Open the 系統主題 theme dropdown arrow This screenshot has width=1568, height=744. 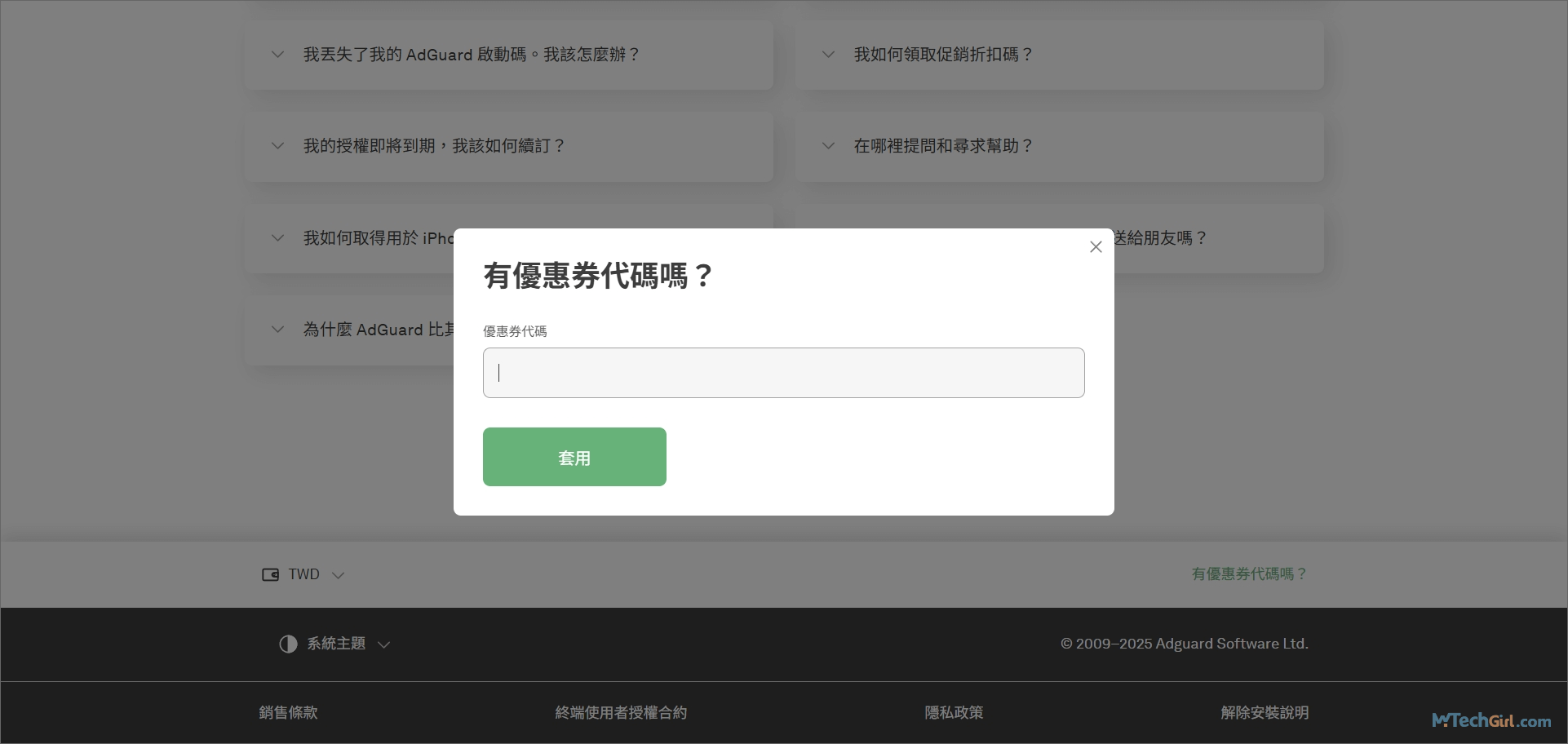click(x=384, y=644)
